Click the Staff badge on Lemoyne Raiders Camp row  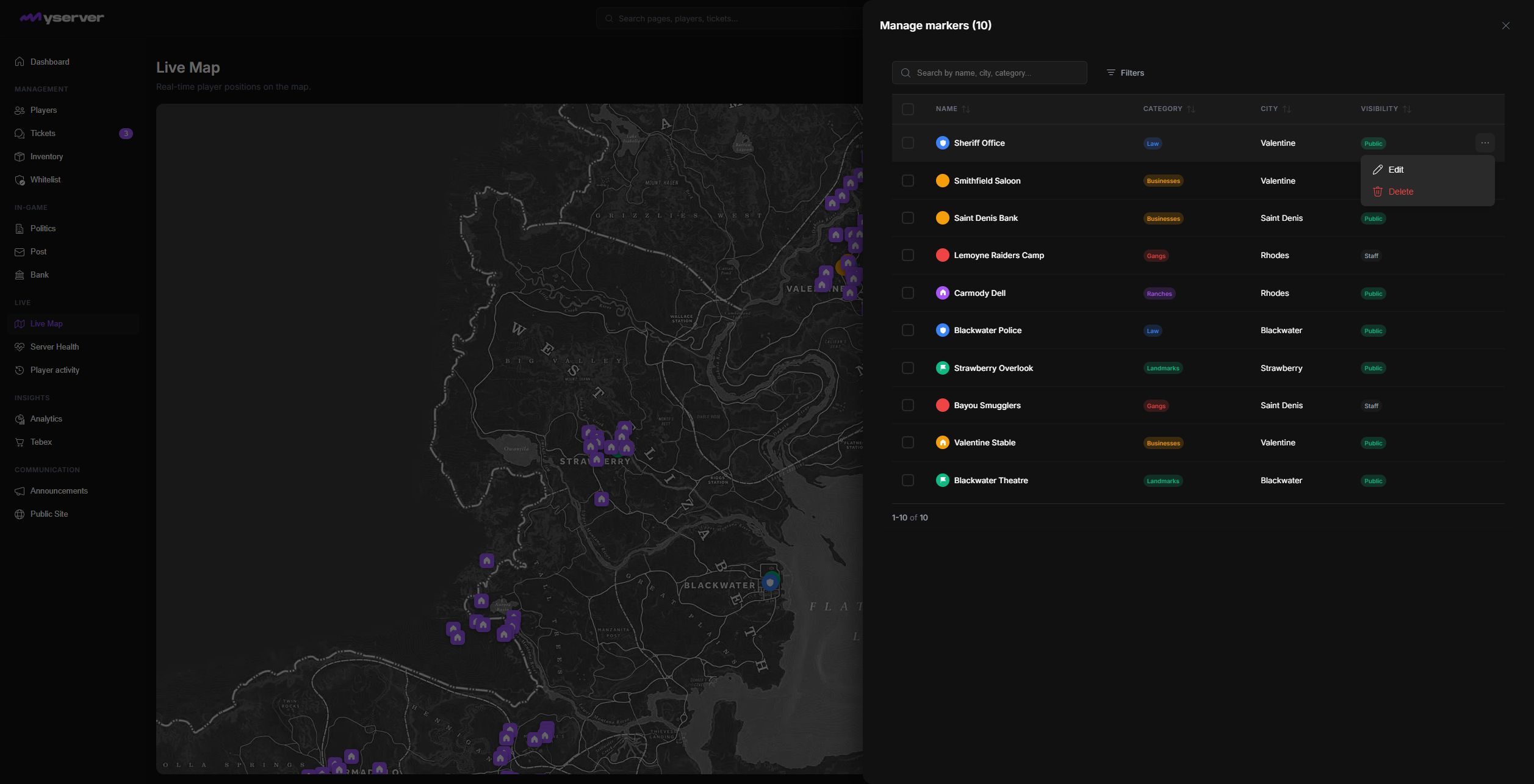tap(1371, 256)
